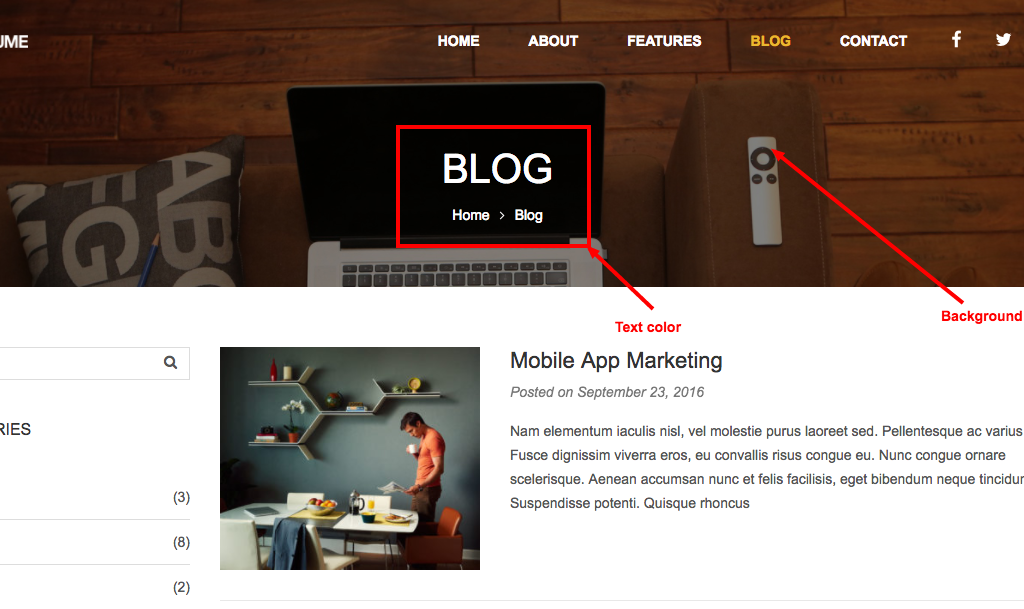Open the Facebook icon in the navigation bar

coord(956,40)
